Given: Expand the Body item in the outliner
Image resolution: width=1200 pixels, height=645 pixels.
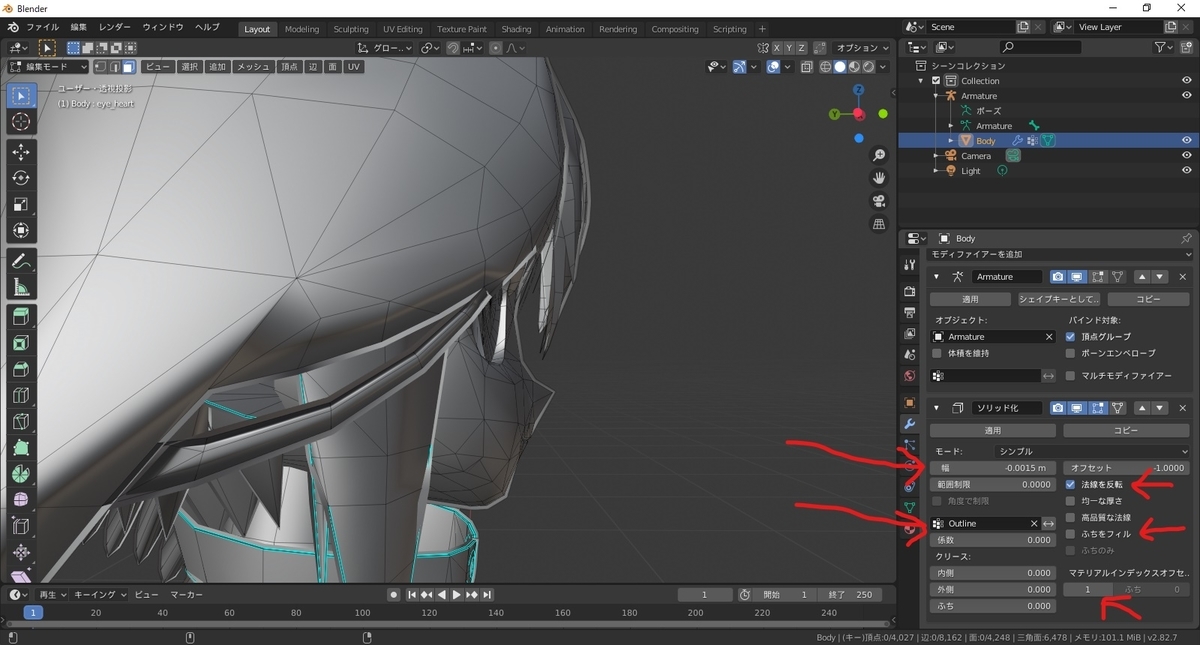Looking at the screenshot, I should [951, 141].
